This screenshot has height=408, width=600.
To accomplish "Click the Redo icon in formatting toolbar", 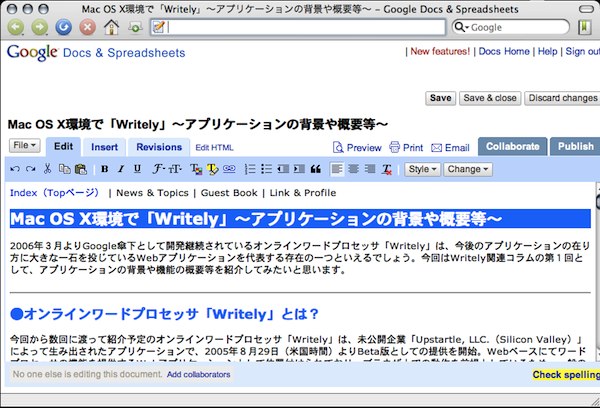I will [31, 169].
